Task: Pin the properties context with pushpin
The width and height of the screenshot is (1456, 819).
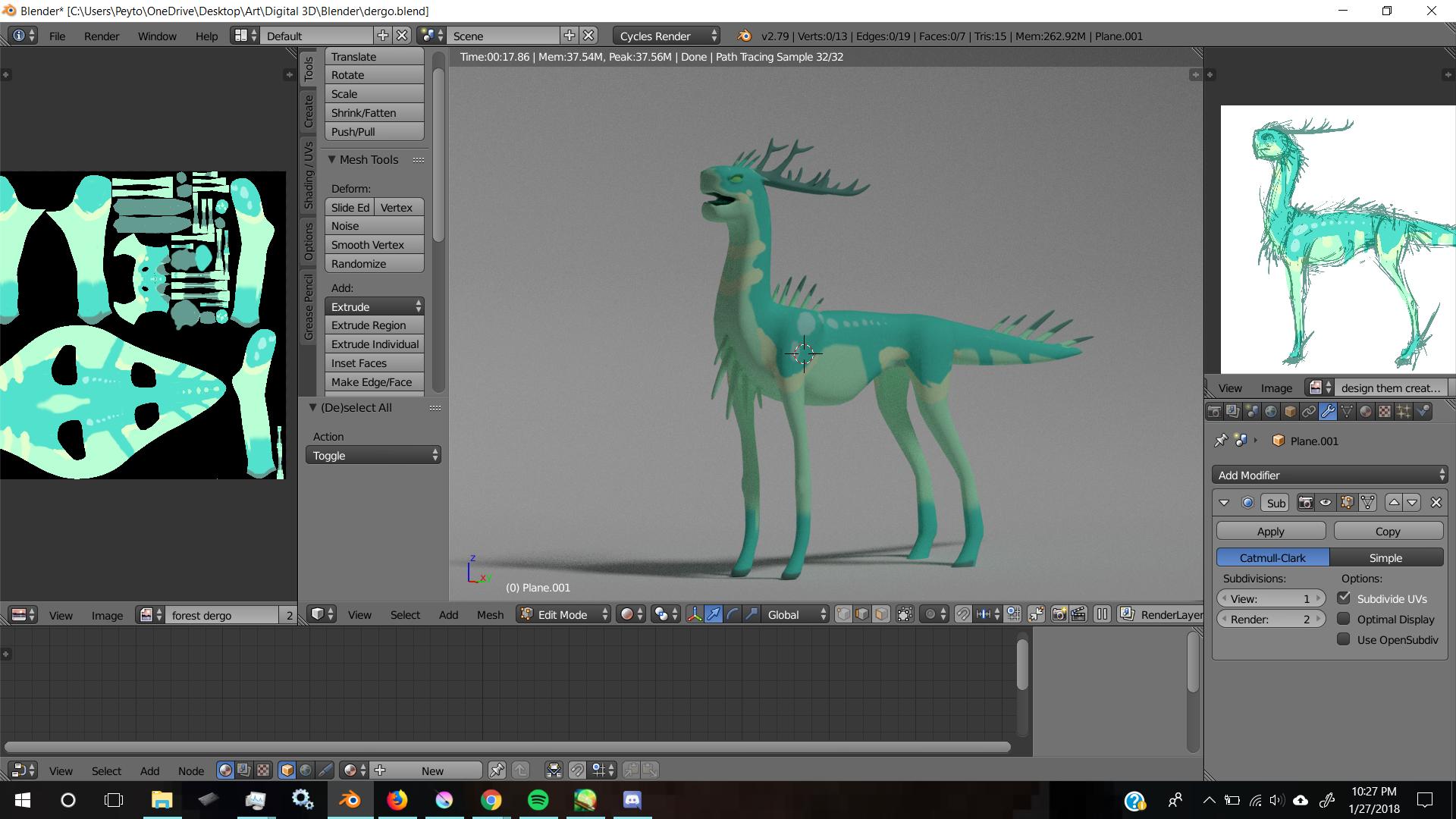Action: [1220, 441]
